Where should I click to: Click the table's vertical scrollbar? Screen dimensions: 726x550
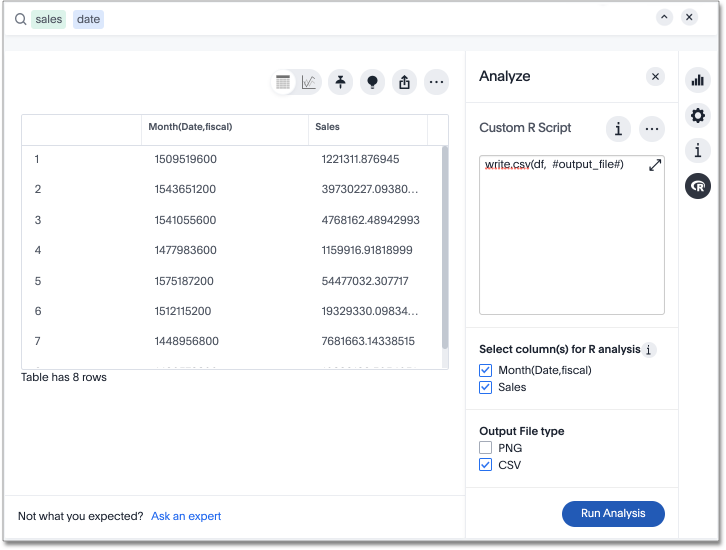click(445, 245)
